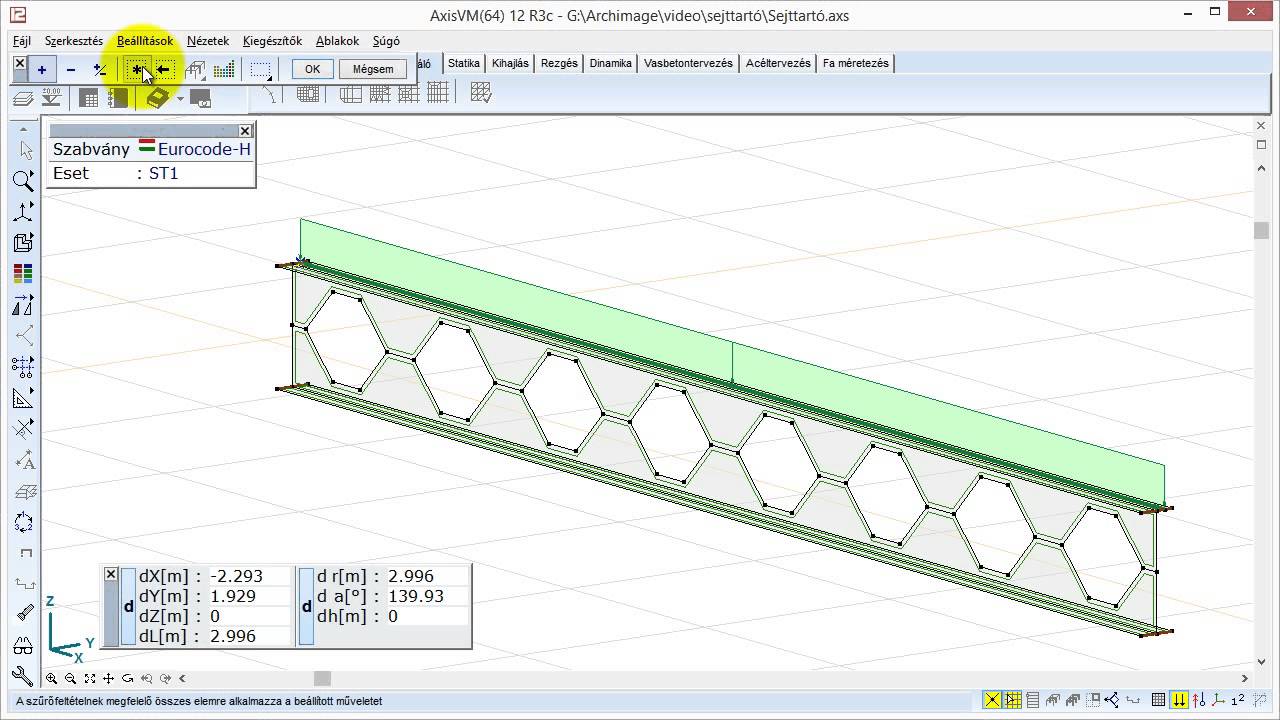Click the wrench options icon

[x=23, y=677]
